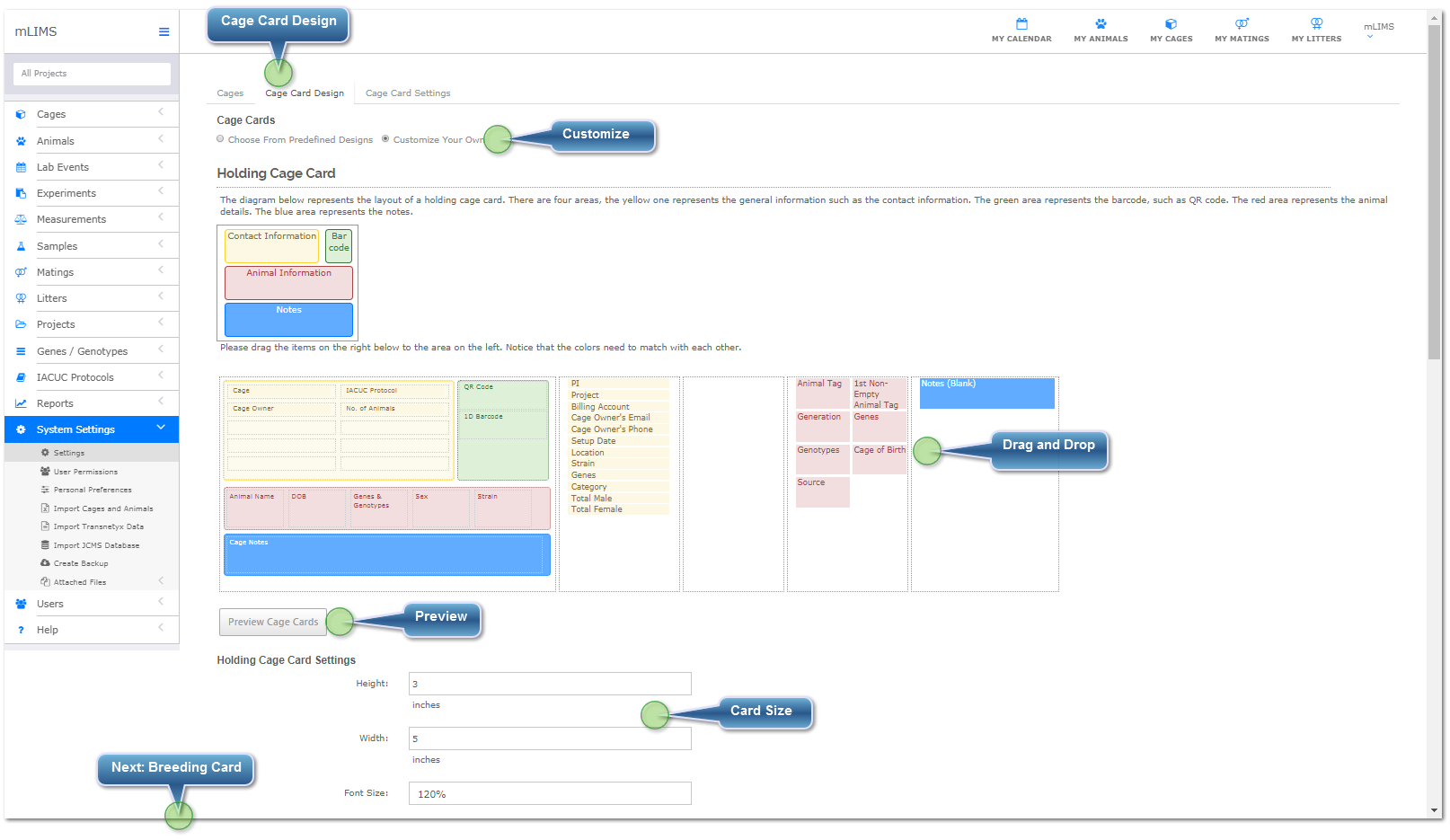The height and width of the screenshot is (840, 1450).
Task: Click the Preview Cage Cards button
Action: tap(273, 622)
